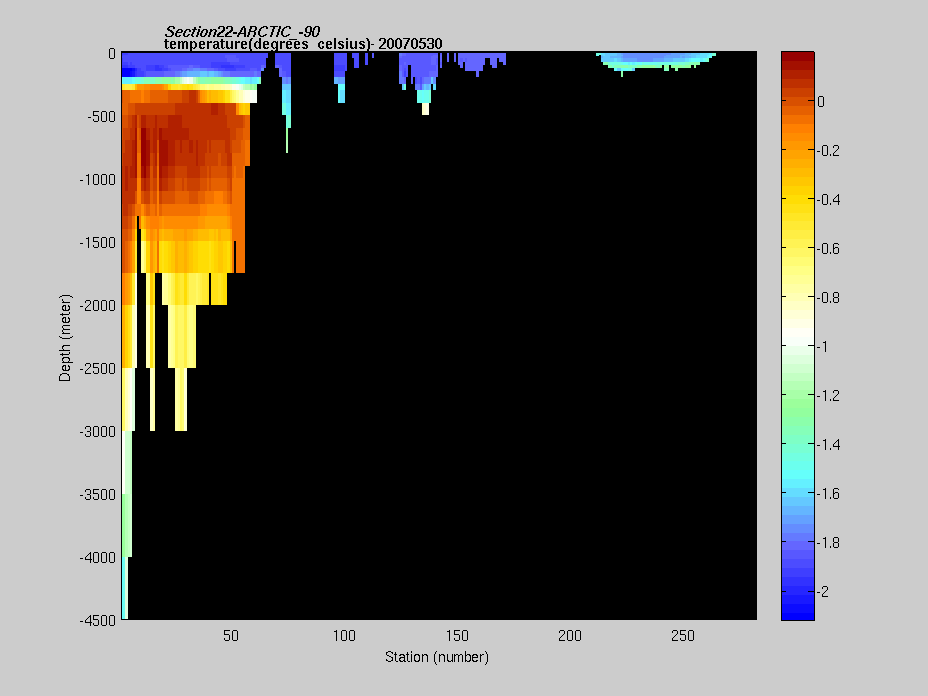This screenshot has height=696, width=928.
Task: Click the x-axis tick label 50
Action: (231, 636)
